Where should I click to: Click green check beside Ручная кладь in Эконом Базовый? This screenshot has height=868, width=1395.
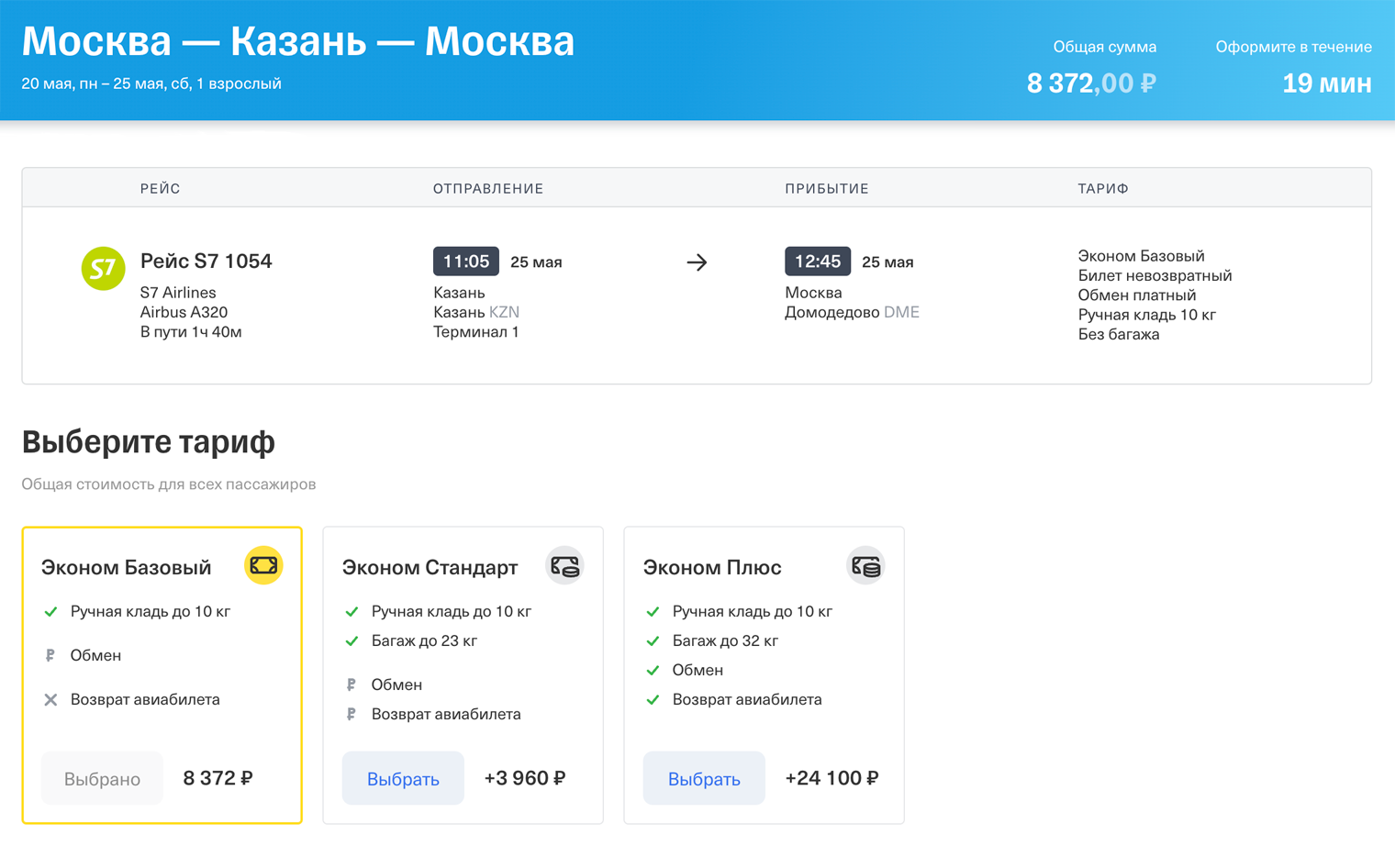(50, 612)
